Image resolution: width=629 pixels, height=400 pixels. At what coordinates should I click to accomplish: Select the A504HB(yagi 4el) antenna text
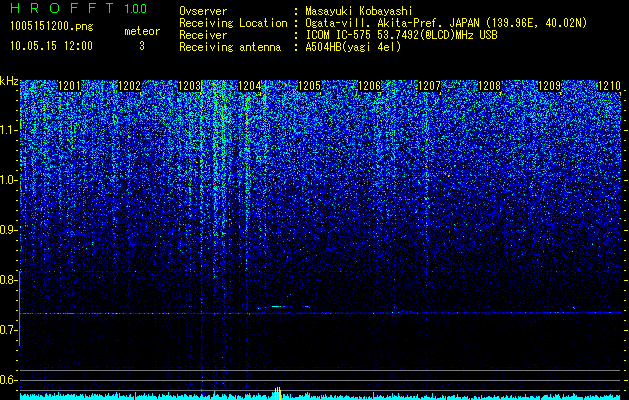click(353, 47)
